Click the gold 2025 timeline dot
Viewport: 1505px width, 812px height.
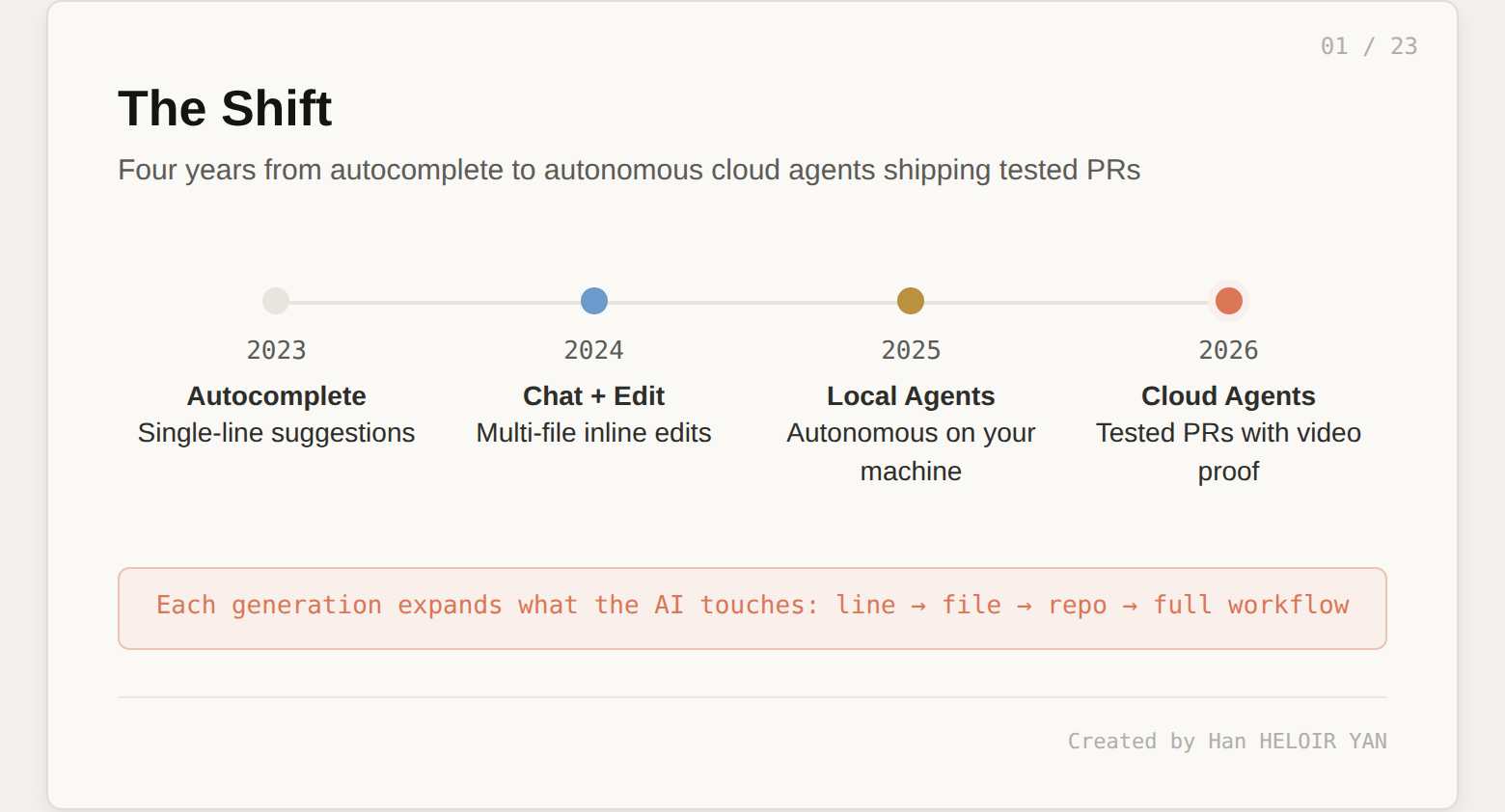tap(911, 301)
